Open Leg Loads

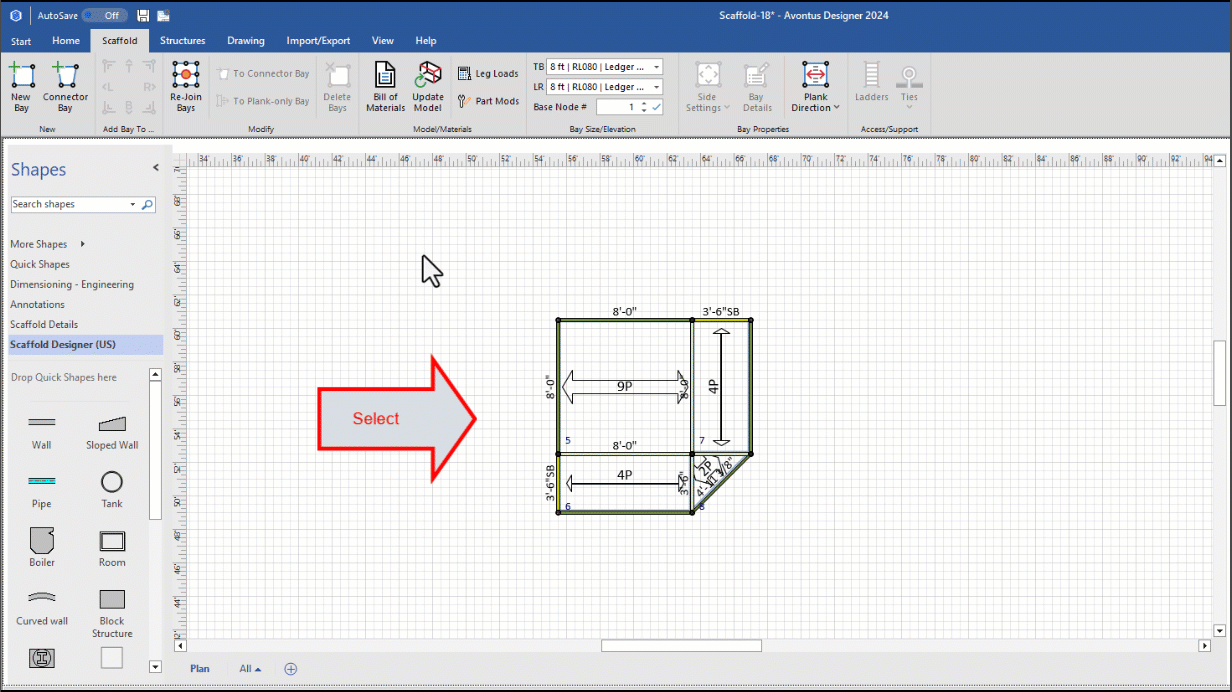pos(489,74)
